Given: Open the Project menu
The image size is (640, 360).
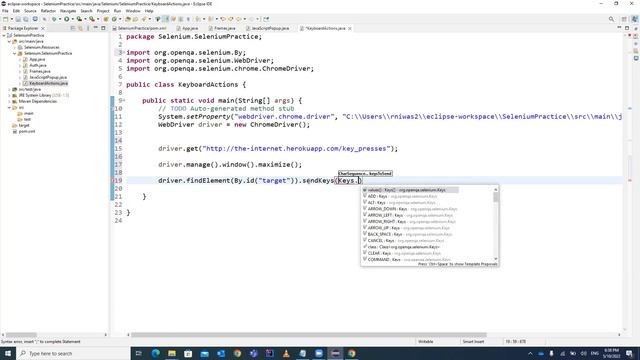Looking at the screenshot, I should [x=103, y=11].
